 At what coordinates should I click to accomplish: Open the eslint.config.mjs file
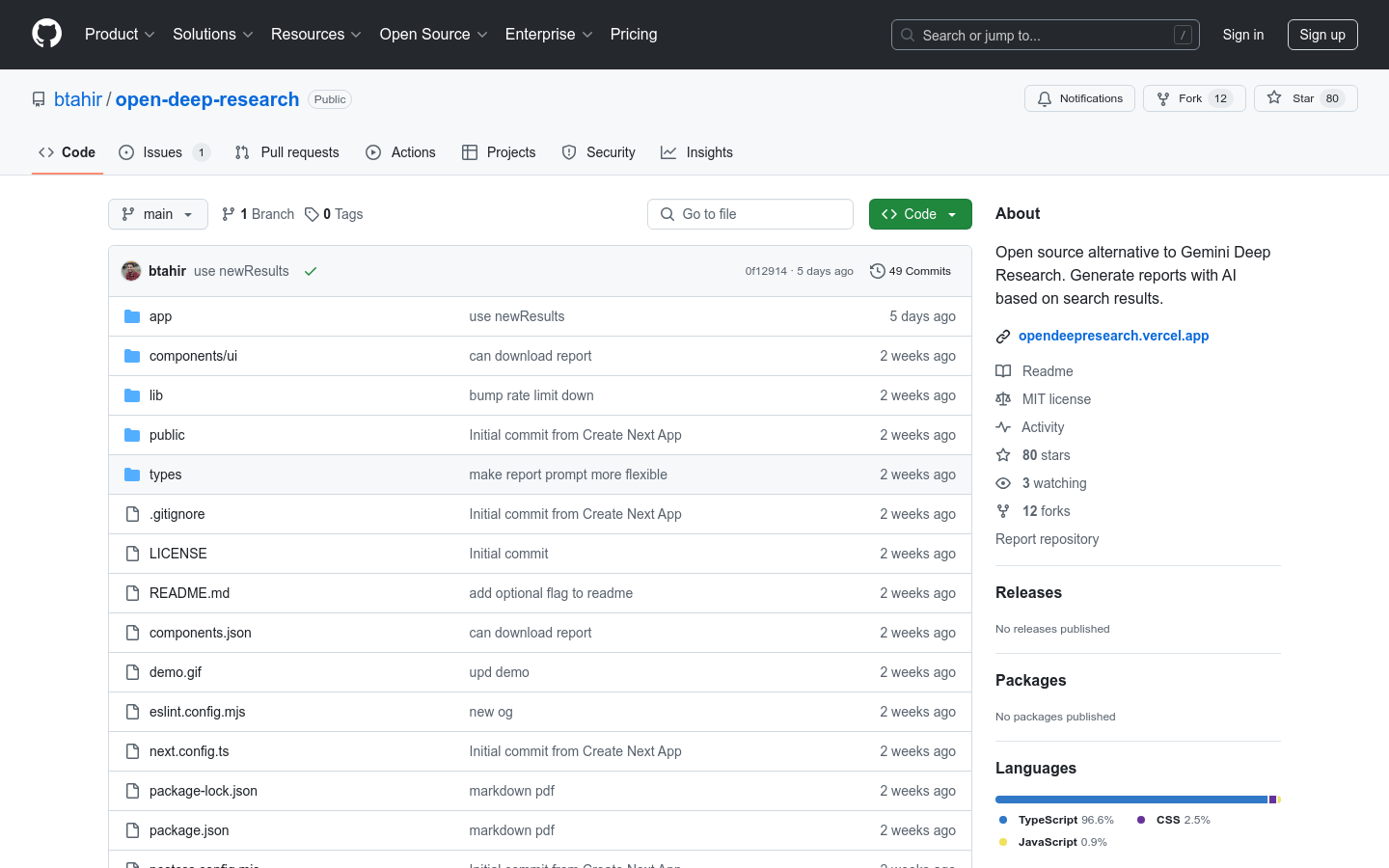198,712
